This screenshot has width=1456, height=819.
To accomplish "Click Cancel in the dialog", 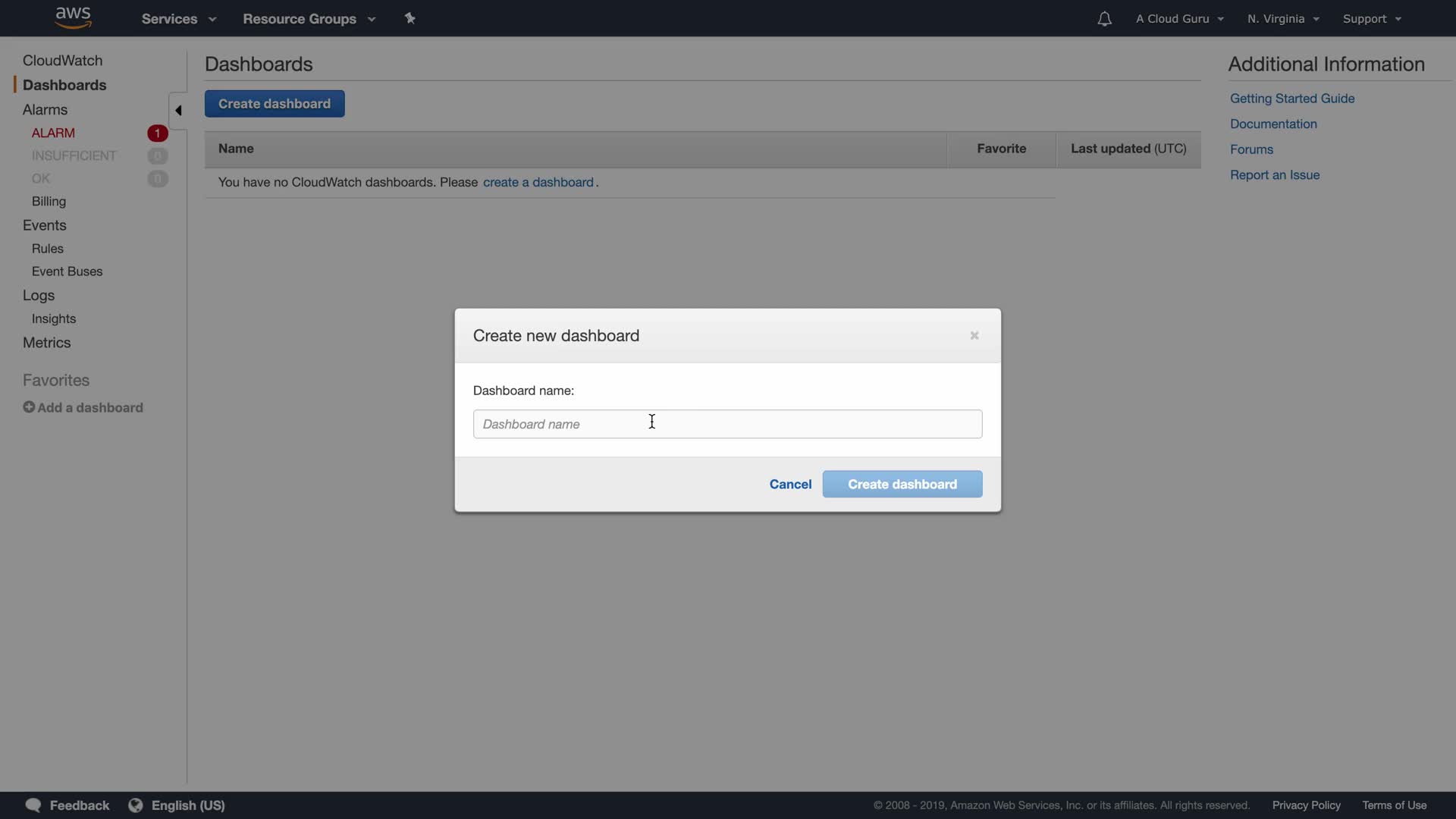I will click(x=790, y=484).
